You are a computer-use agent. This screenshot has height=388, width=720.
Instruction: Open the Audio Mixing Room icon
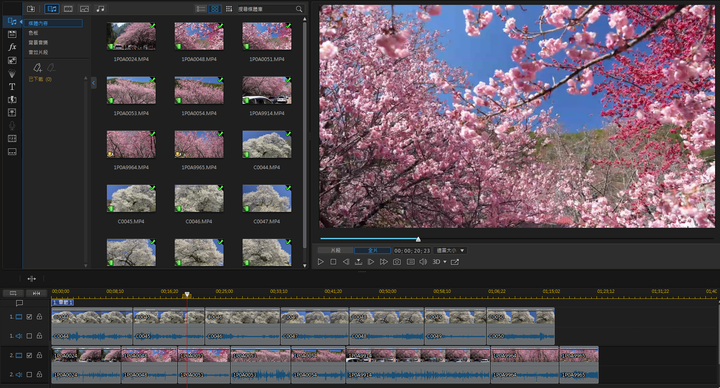click(x=12, y=112)
